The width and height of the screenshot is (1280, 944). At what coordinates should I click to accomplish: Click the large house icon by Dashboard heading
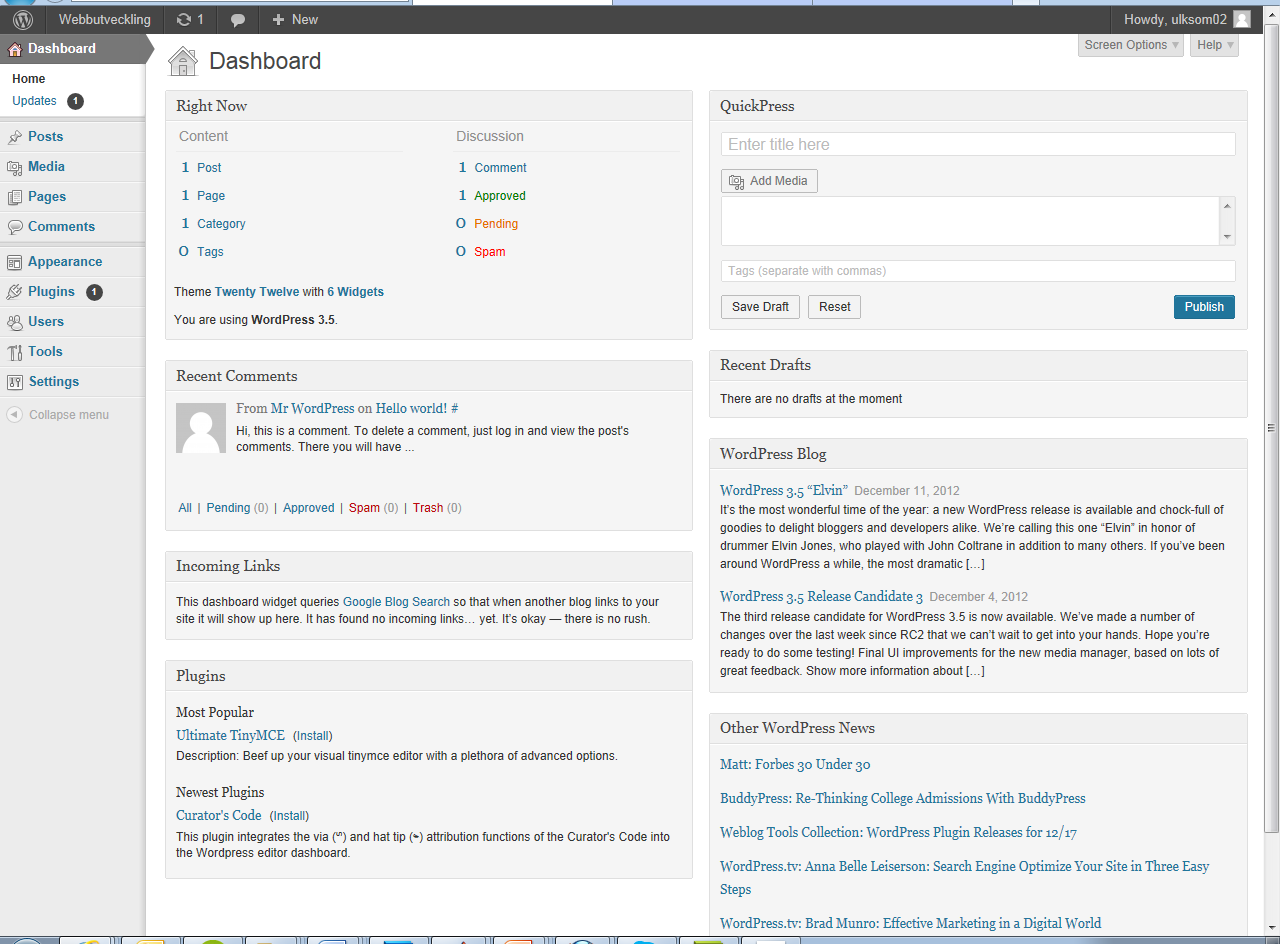[x=183, y=61]
